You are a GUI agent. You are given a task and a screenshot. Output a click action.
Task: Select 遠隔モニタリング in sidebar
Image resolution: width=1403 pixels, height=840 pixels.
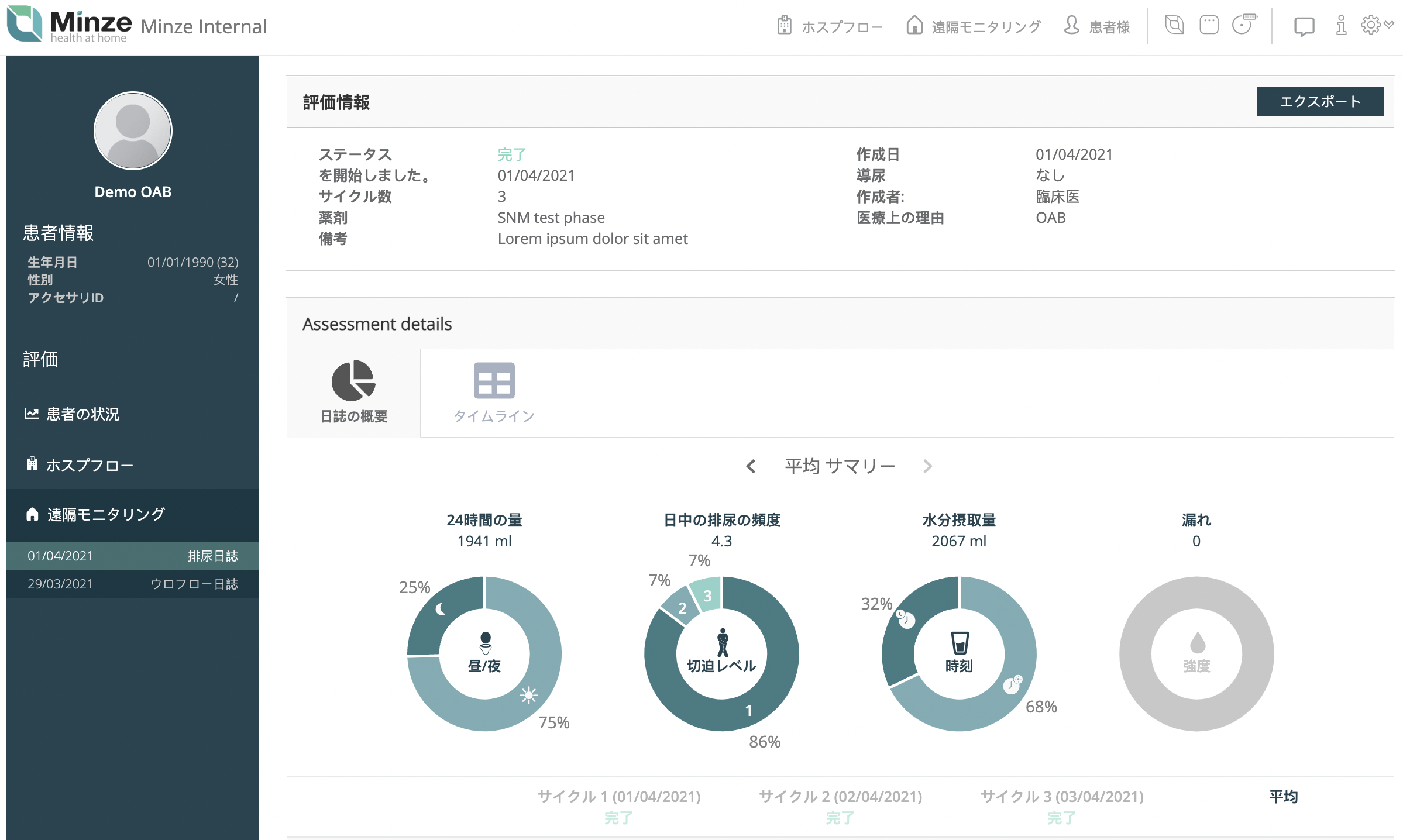pyautogui.click(x=133, y=515)
